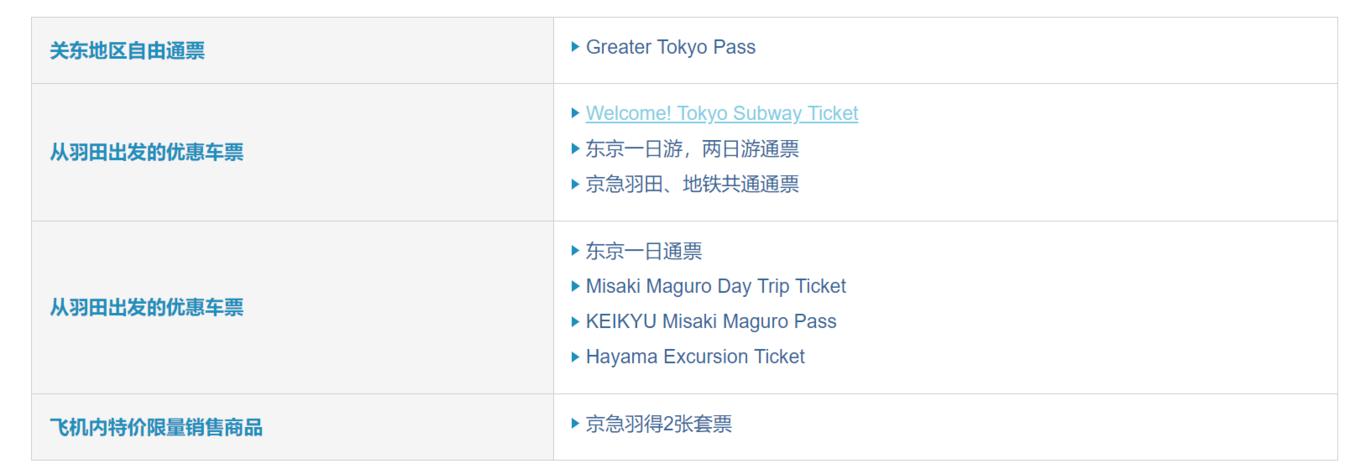This screenshot has width=1360, height=474.
Task: Click the 从羽田出发的优惠车票 header beside Hayama Excursion Ticket
Action: point(146,308)
